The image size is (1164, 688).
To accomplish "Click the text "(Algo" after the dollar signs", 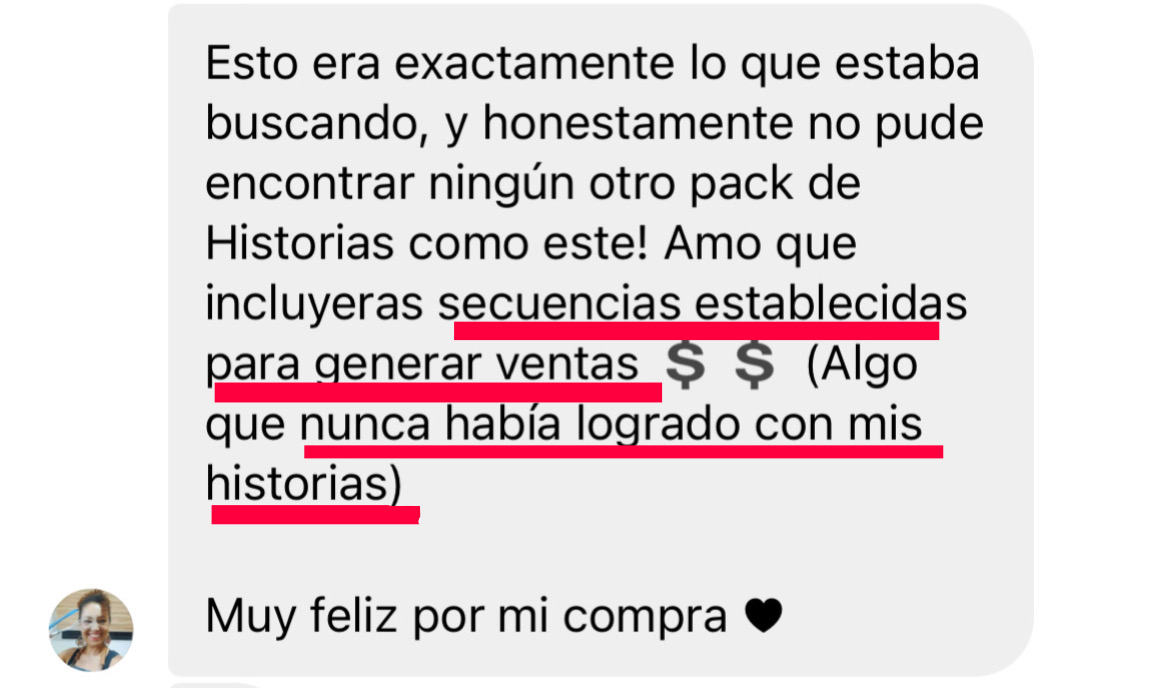I will coord(862,364).
